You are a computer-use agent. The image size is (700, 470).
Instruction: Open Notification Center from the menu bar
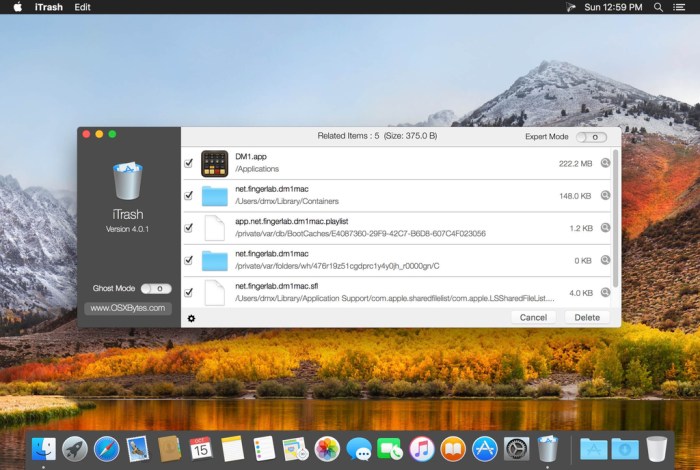(x=679, y=7)
